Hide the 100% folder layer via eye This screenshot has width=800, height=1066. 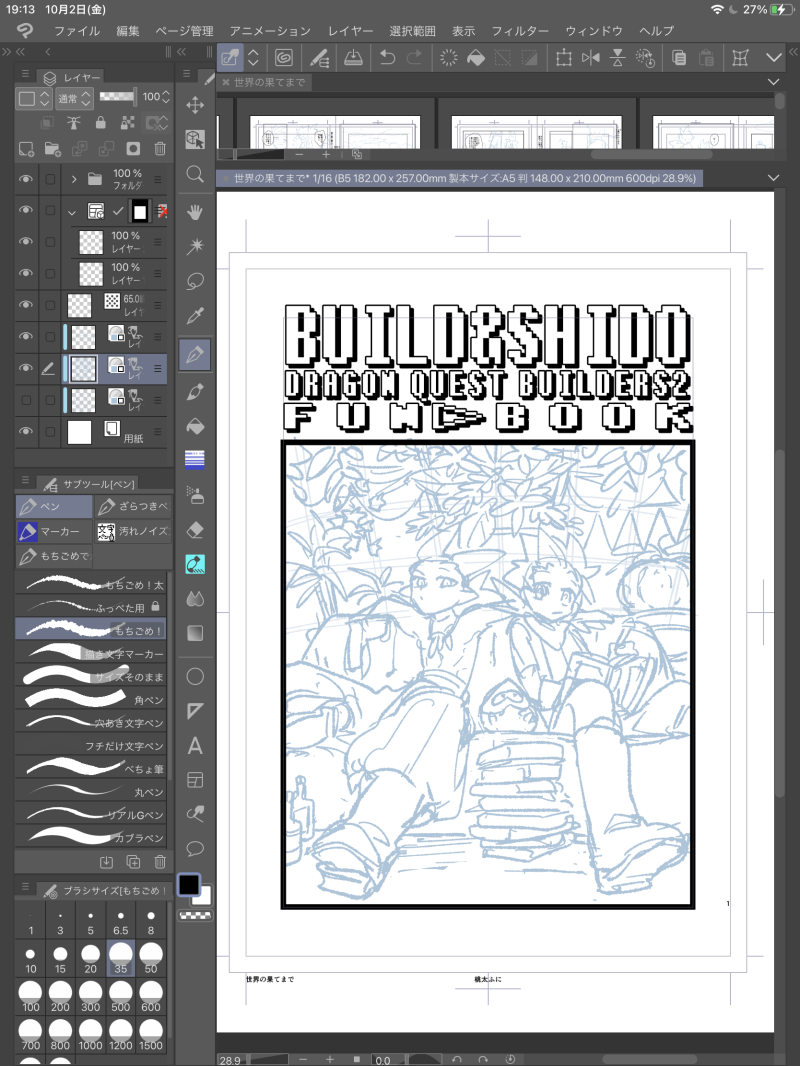coord(26,179)
